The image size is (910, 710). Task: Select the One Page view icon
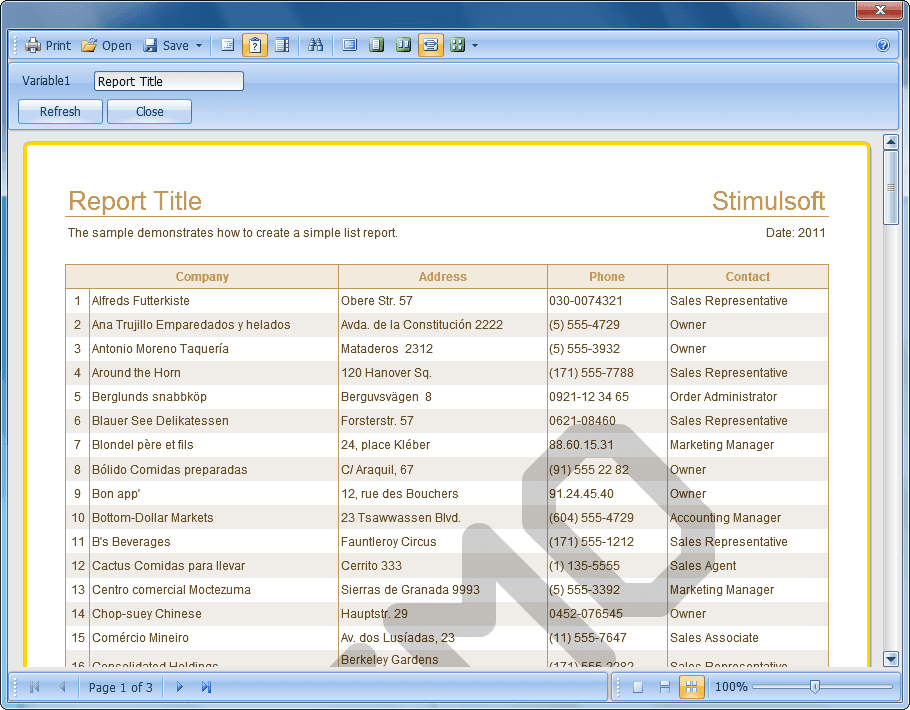[x=377, y=45]
